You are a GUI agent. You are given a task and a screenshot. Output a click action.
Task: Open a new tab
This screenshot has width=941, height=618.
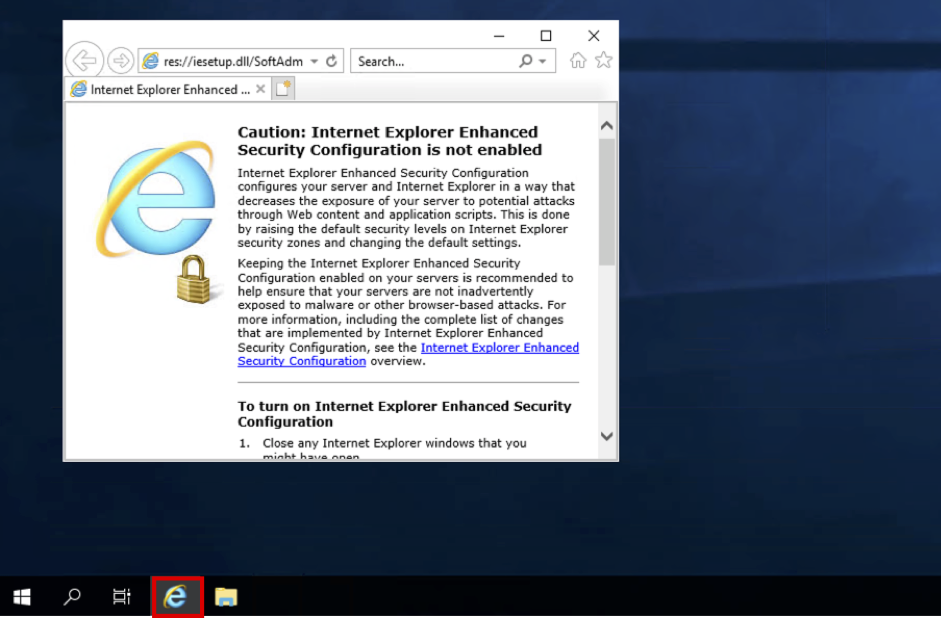click(x=283, y=89)
